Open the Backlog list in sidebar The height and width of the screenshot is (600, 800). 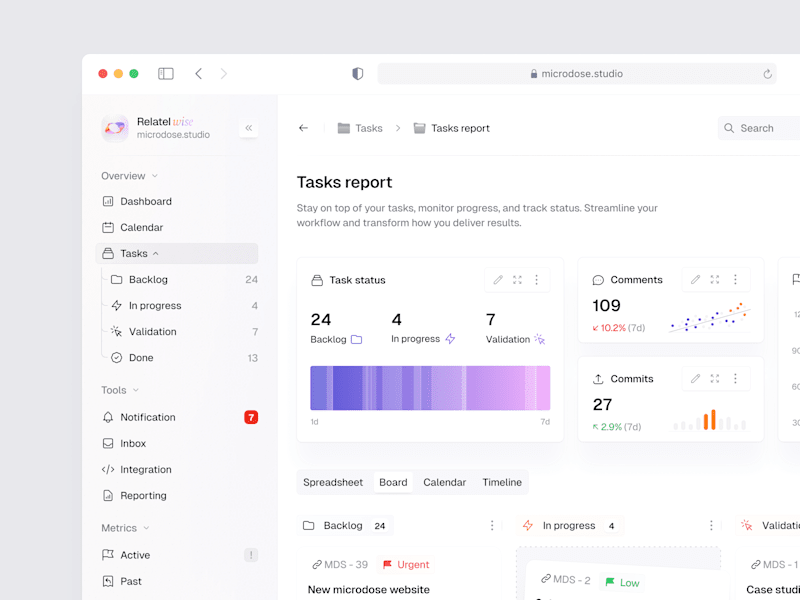[x=184, y=280]
